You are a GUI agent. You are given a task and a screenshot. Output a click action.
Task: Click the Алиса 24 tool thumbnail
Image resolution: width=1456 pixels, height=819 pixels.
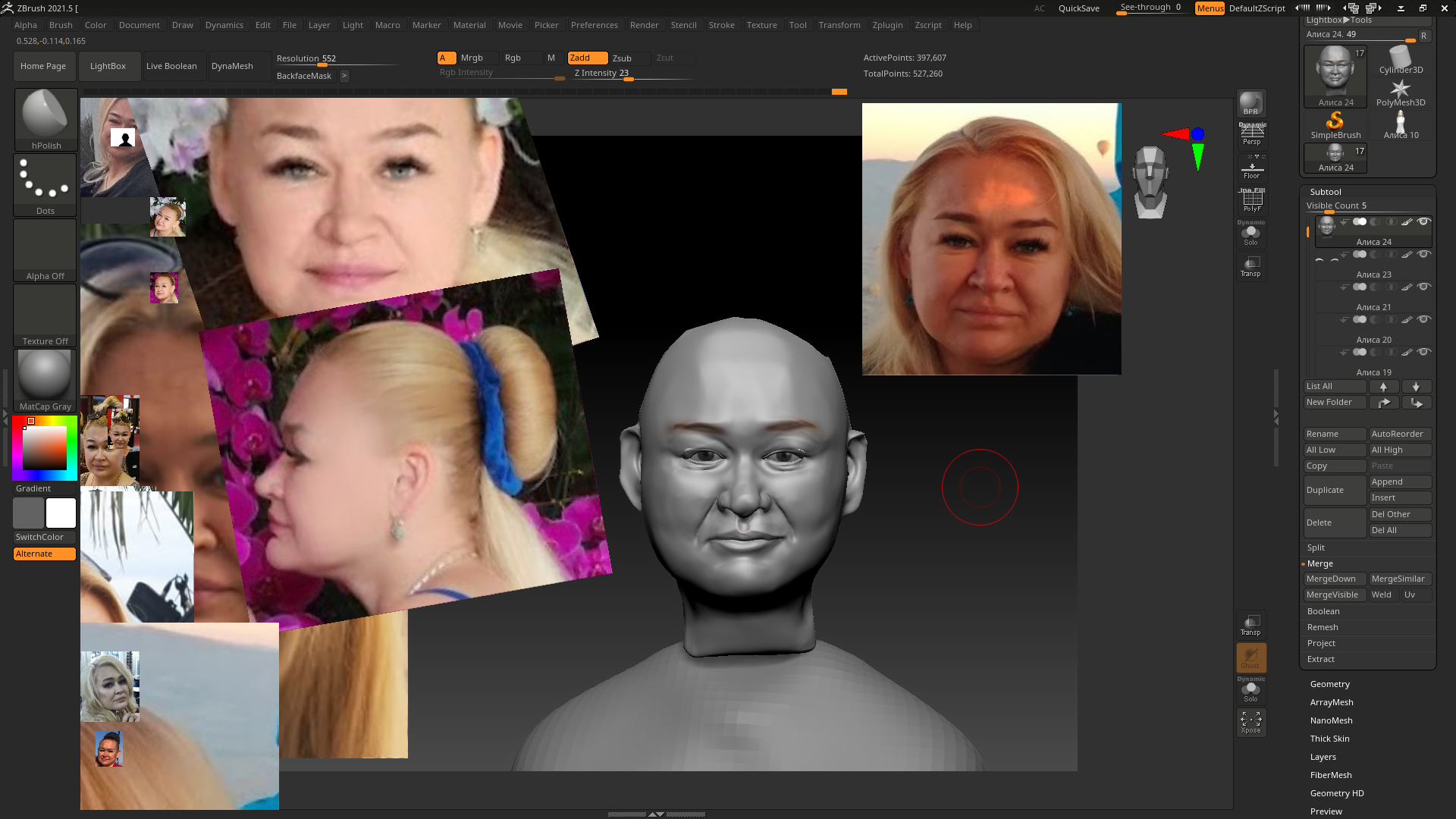click(x=1335, y=76)
